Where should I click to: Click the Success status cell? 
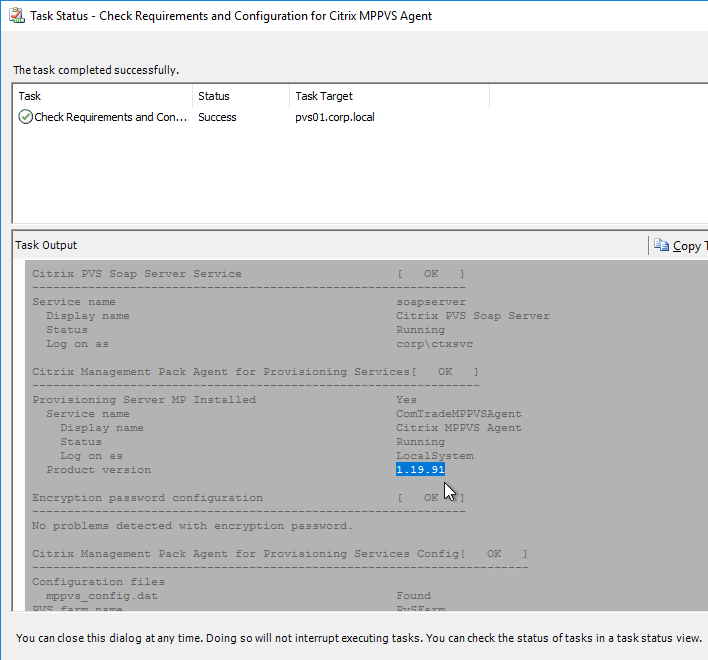(217, 117)
